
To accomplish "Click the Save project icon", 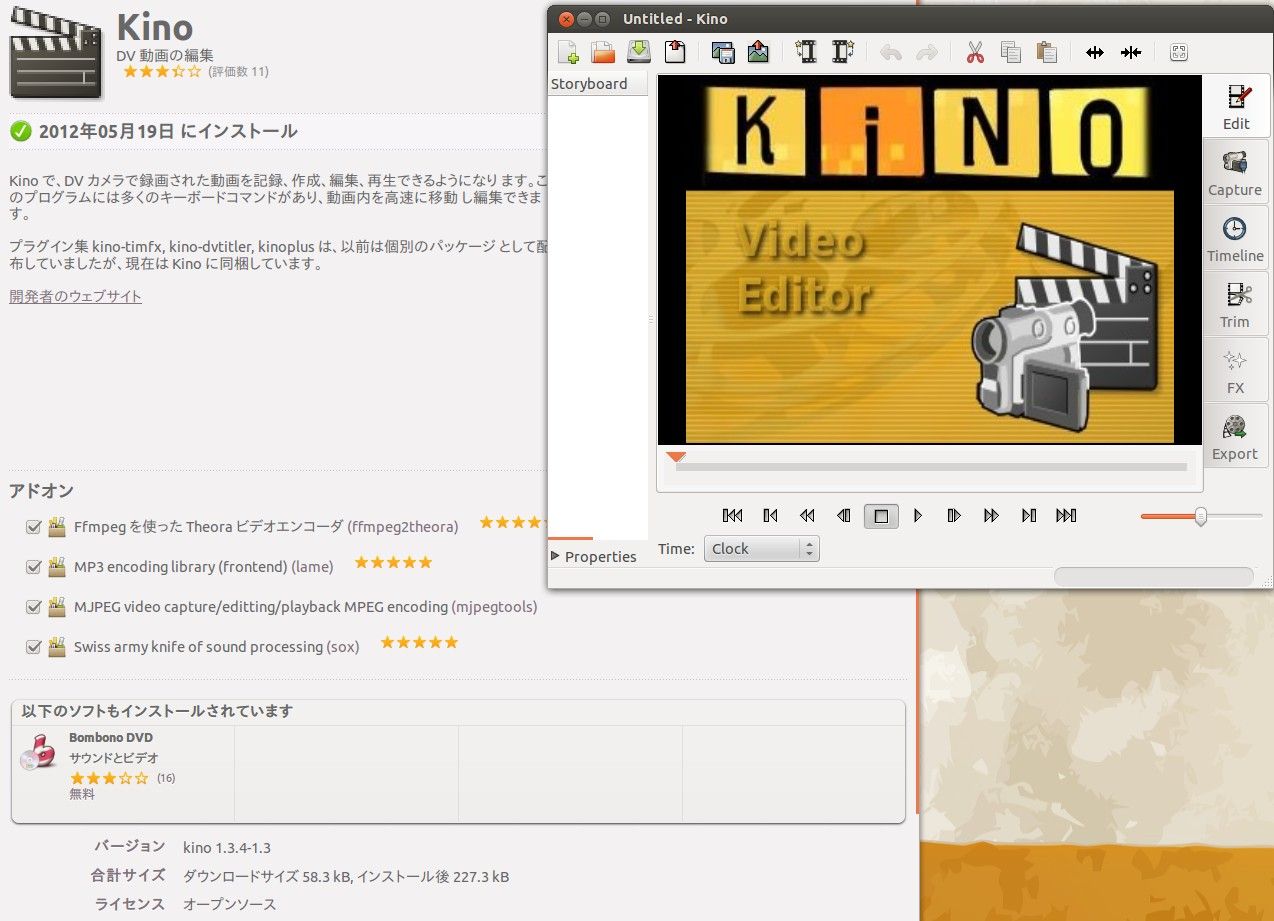I will tap(638, 52).
